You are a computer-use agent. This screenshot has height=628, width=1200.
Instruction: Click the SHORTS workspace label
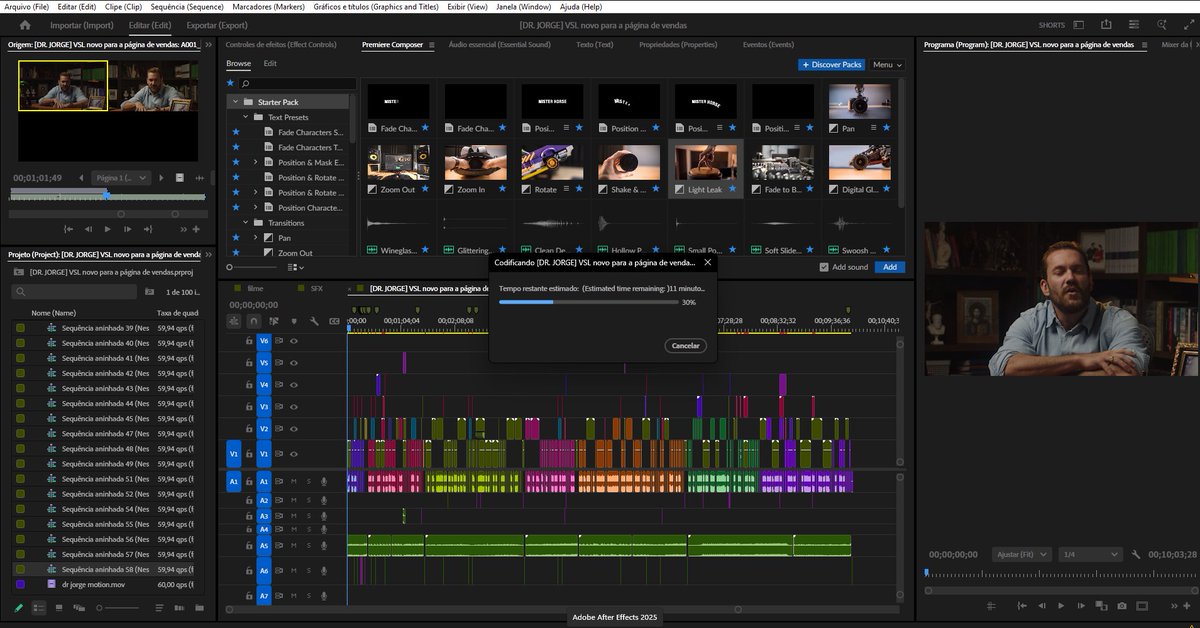coord(1052,25)
